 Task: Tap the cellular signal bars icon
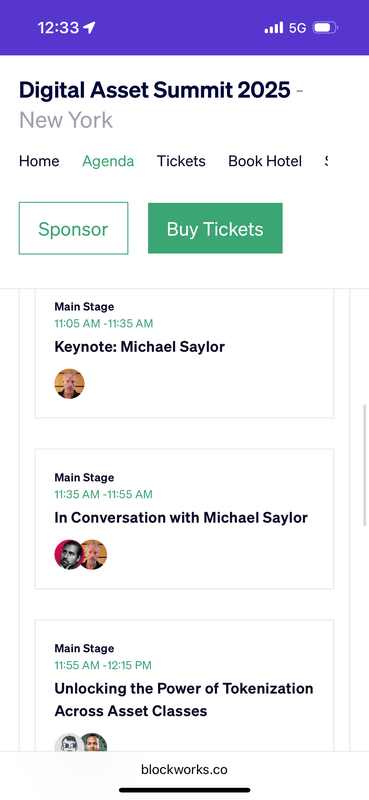pos(274,28)
